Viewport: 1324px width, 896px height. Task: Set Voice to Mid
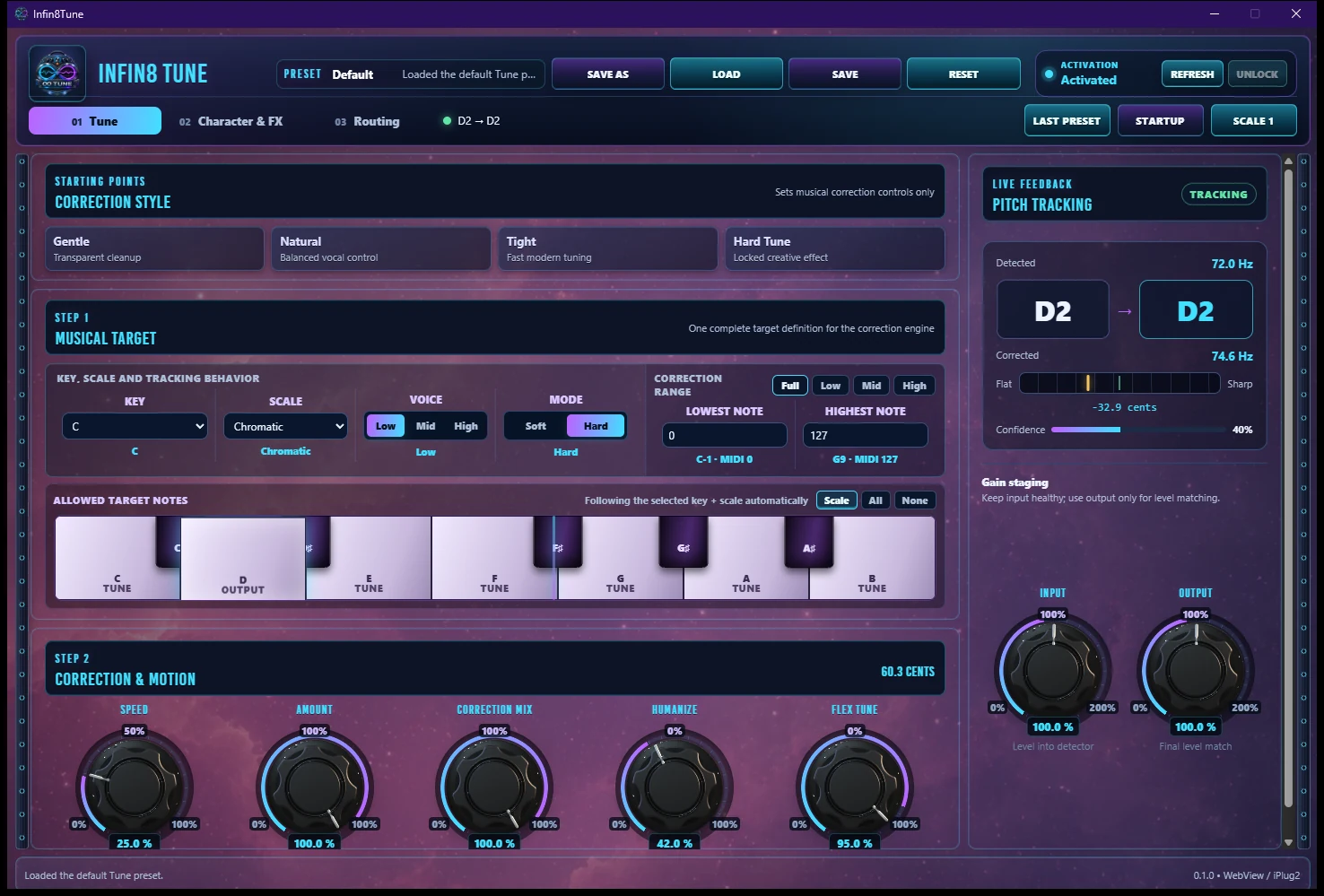click(425, 426)
